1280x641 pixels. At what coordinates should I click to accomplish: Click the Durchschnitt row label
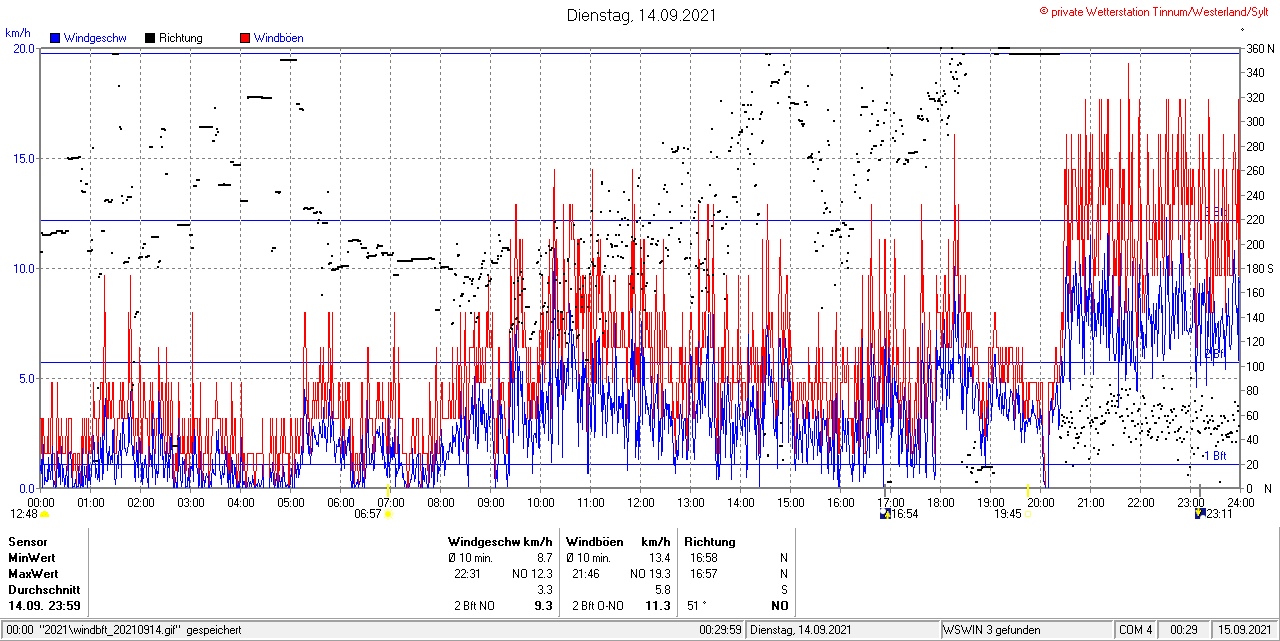(43, 590)
